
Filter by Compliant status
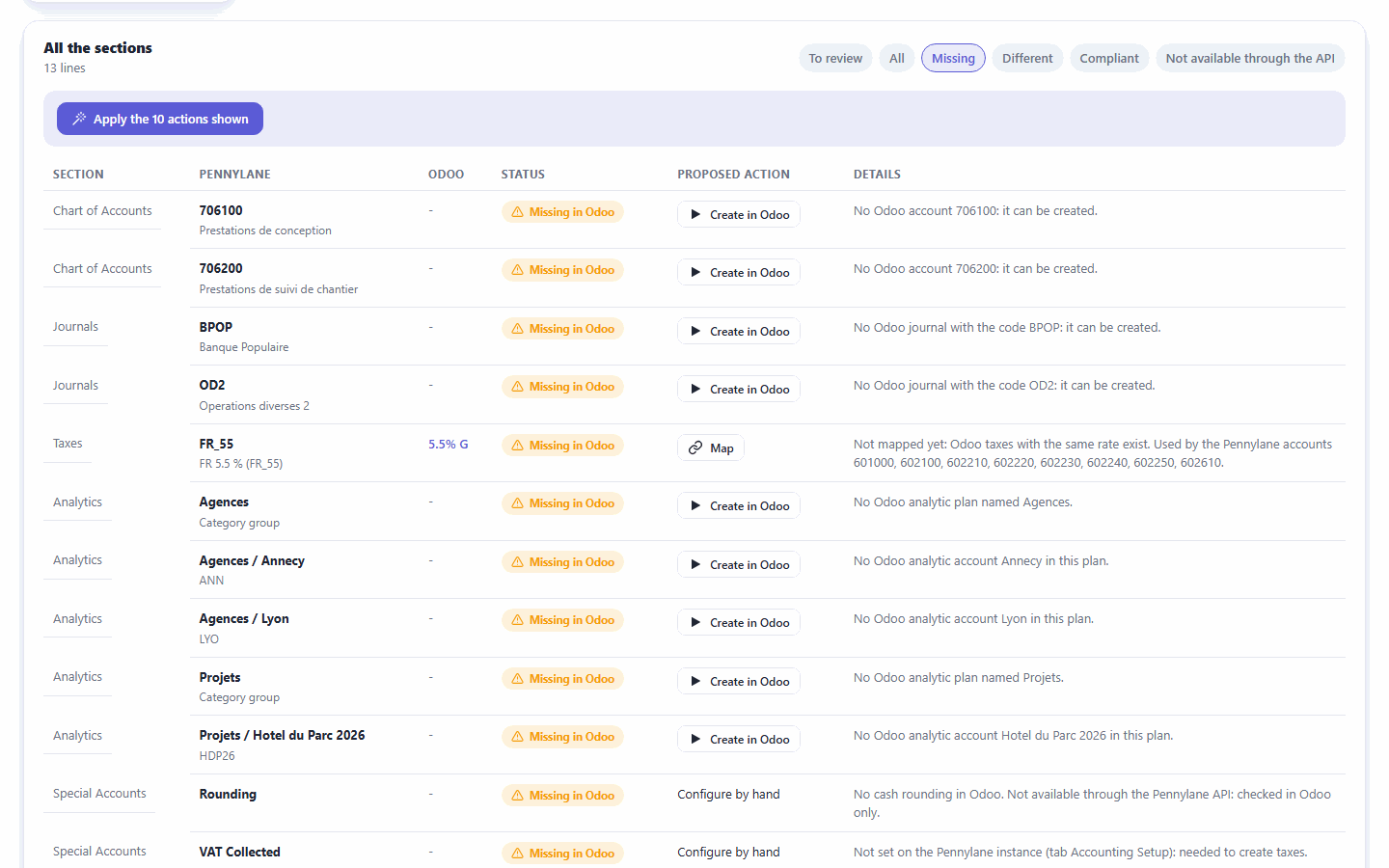tap(1109, 58)
